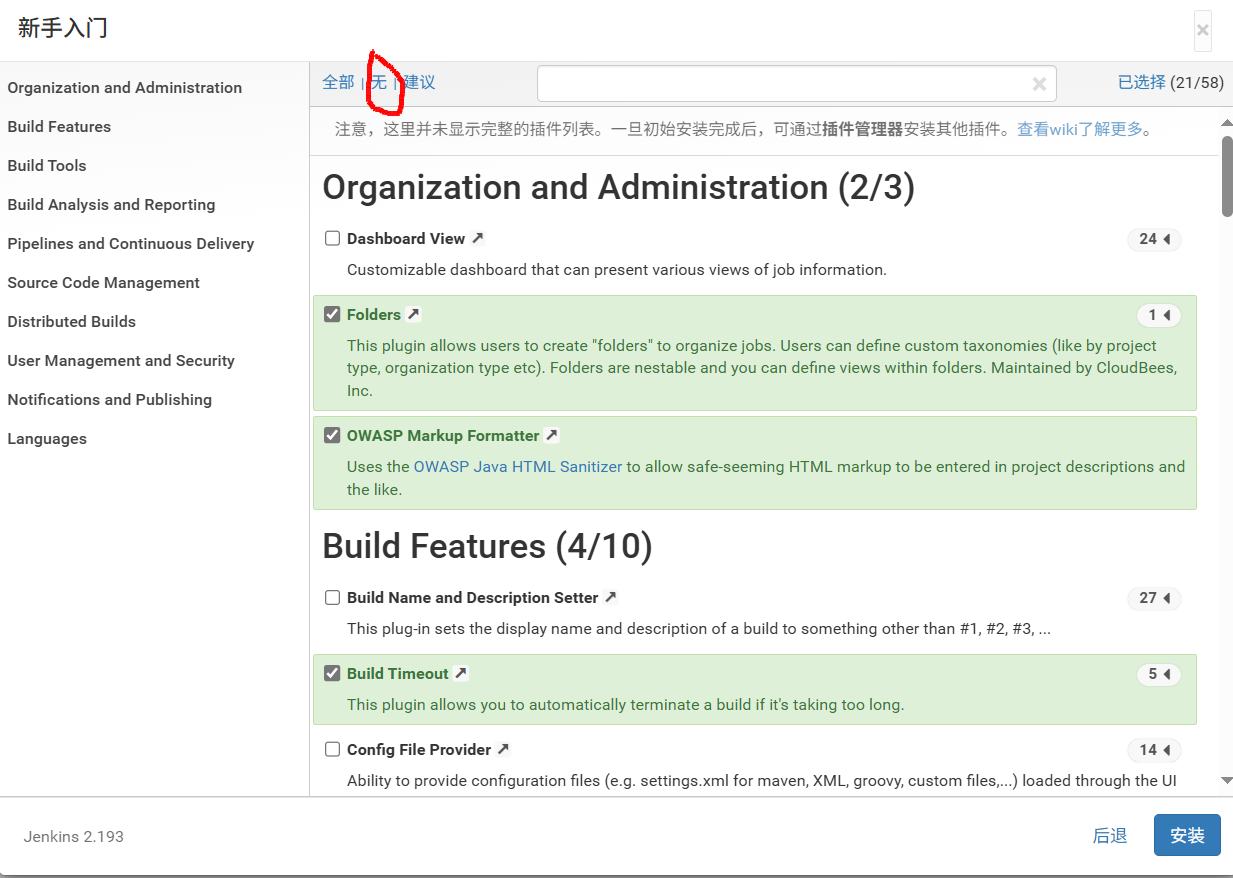Open Folders plugin external link icon

click(414, 314)
